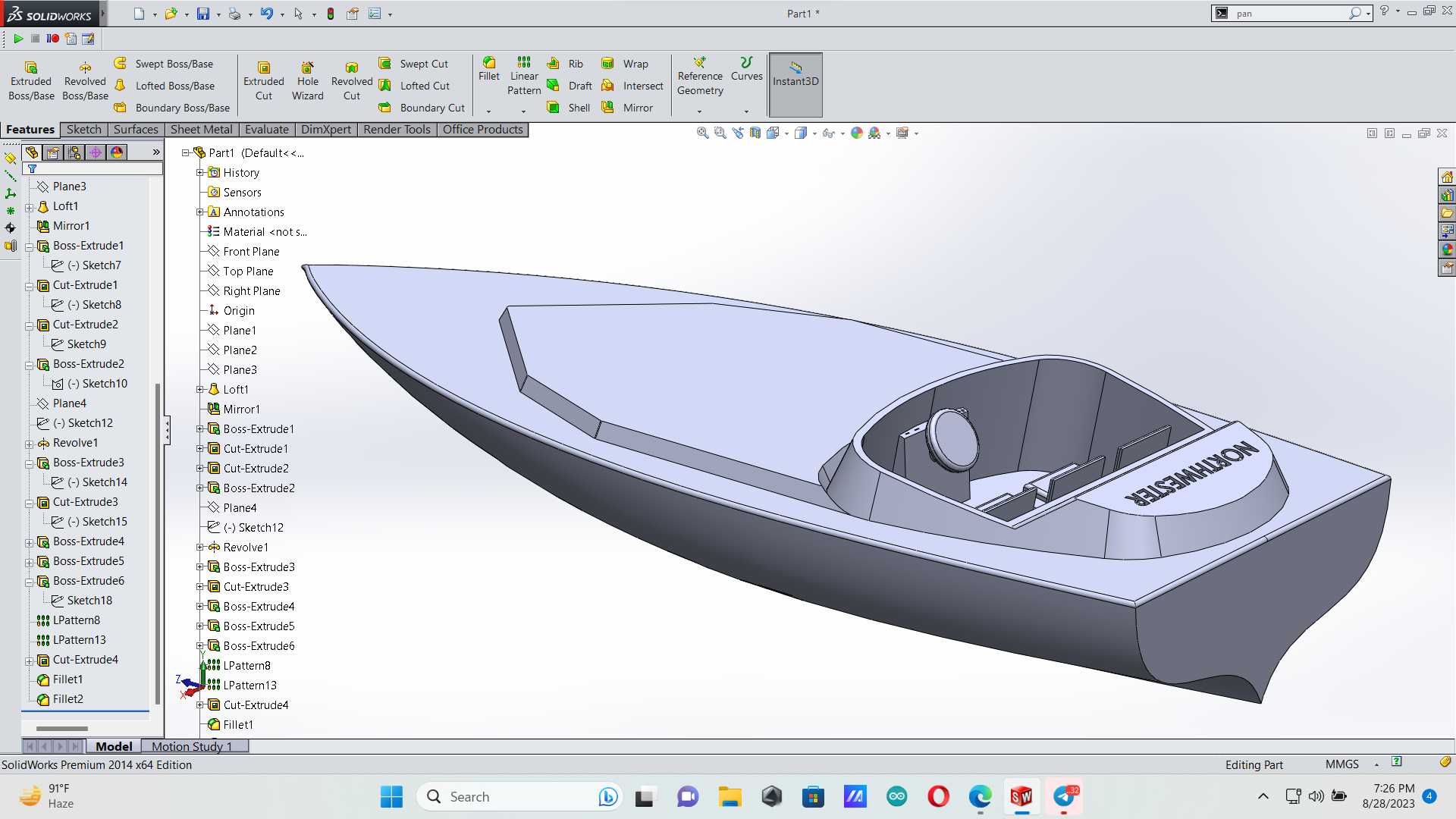
Task: Click the Save icon in the toolbar
Action: (202, 14)
